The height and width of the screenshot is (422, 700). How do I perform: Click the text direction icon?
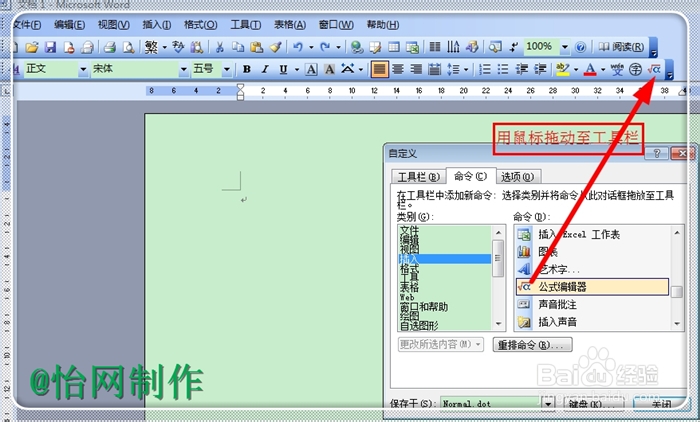[x=453, y=47]
